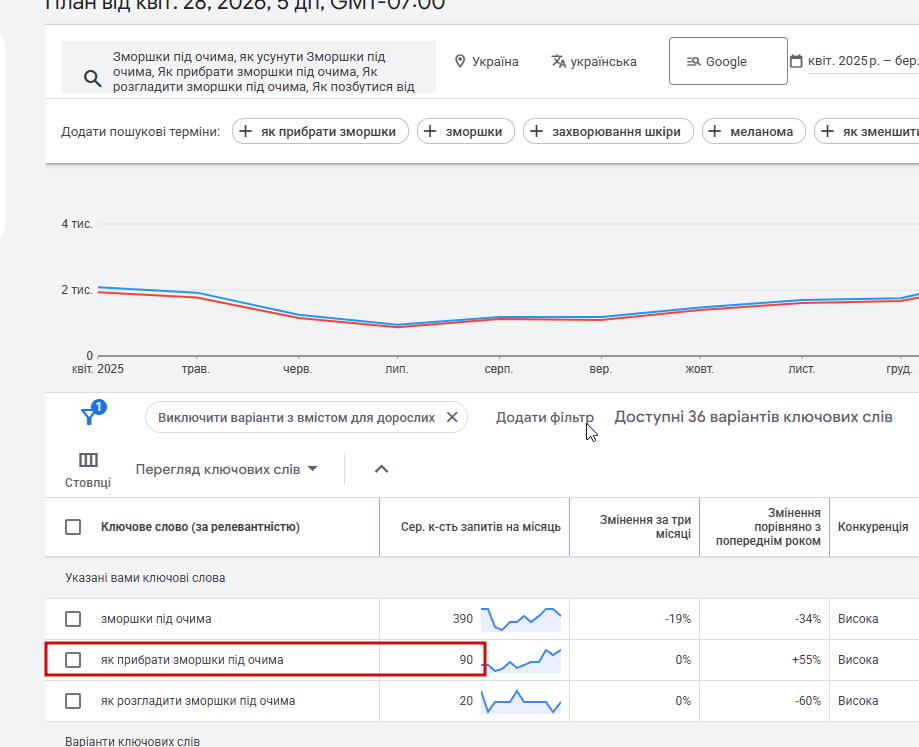
Task: Add suggested term 'як прибрати зморшки'
Action: tap(320, 131)
